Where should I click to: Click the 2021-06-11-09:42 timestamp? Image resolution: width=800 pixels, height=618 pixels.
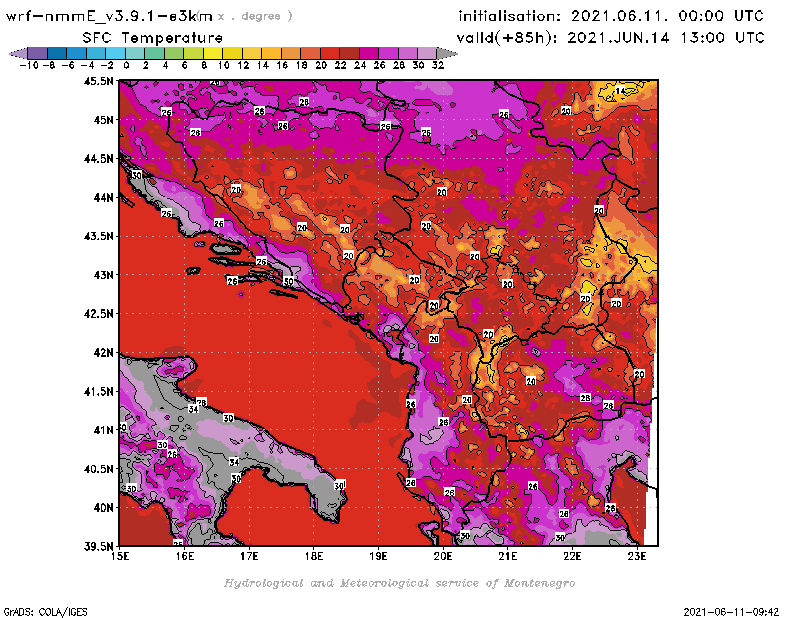click(731, 612)
